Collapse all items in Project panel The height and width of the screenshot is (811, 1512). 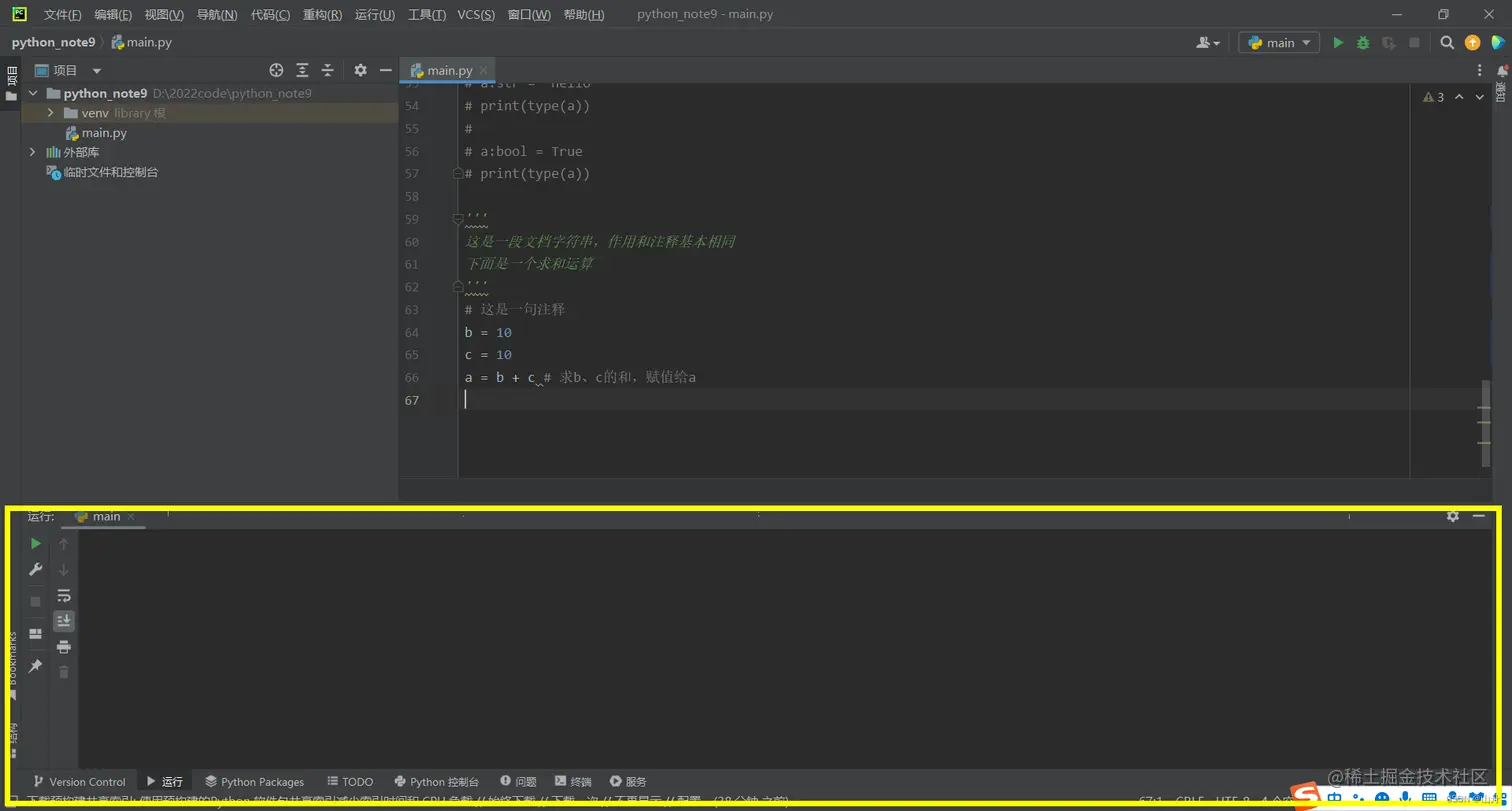click(x=327, y=70)
